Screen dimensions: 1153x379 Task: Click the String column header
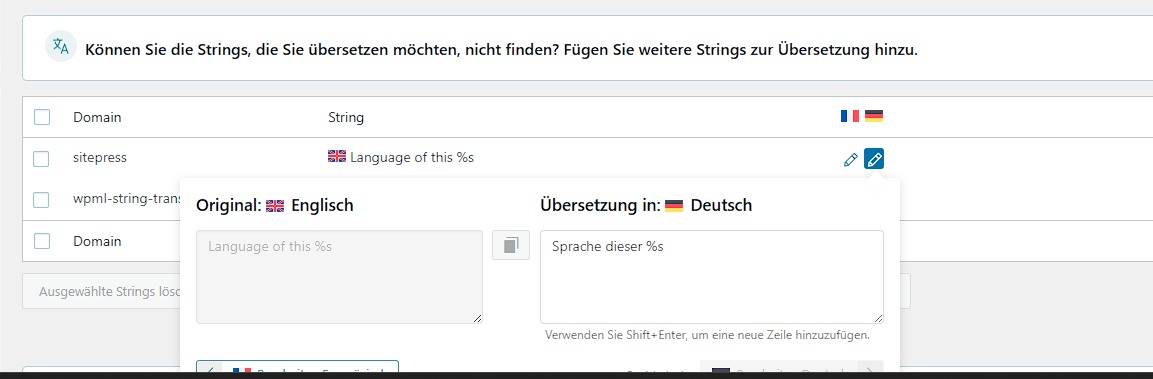[346, 117]
